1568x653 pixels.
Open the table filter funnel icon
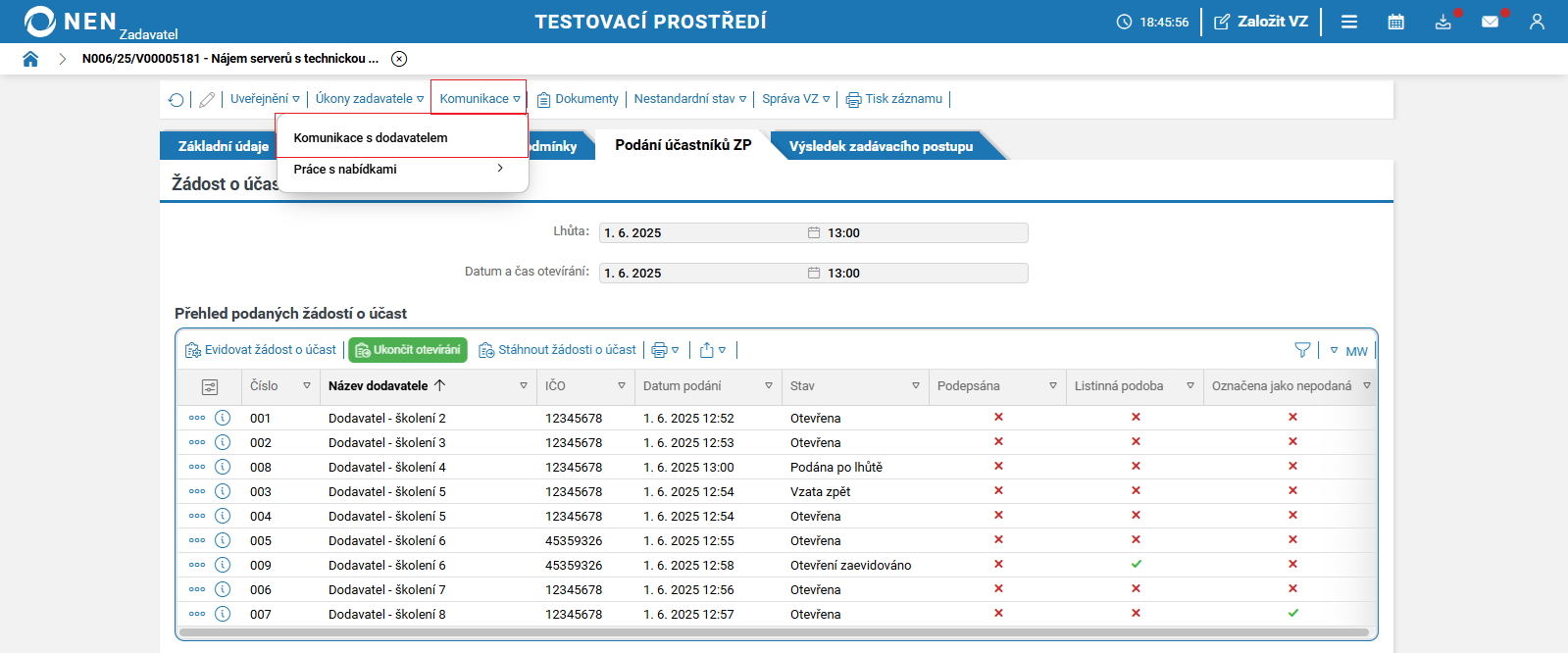click(x=1302, y=350)
